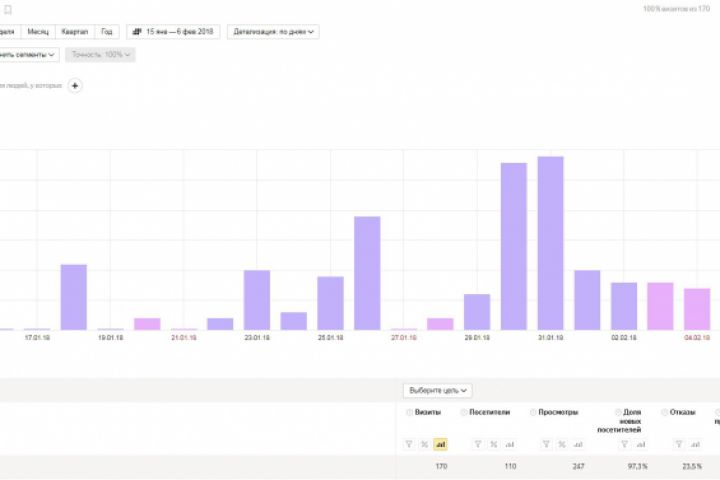This screenshot has height=480, width=720.
Task: Switch period to Квартал
Action: [75, 32]
